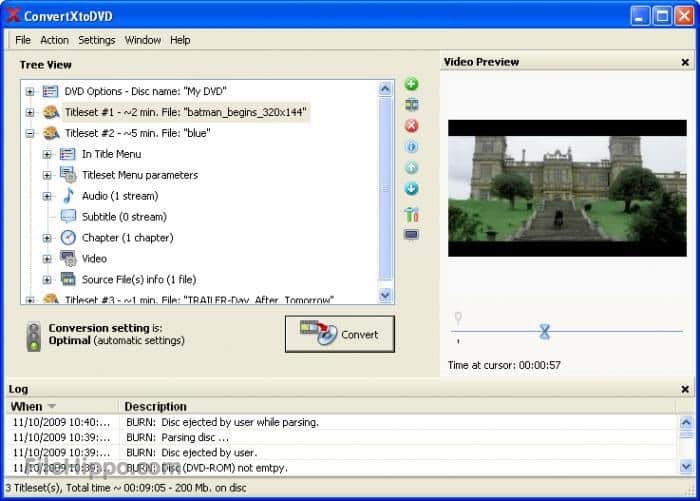Image resolution: width=700 pixels, height=501 pixels.
Task: Expand the Audio (1 stream) node
Action: [47, 196]
